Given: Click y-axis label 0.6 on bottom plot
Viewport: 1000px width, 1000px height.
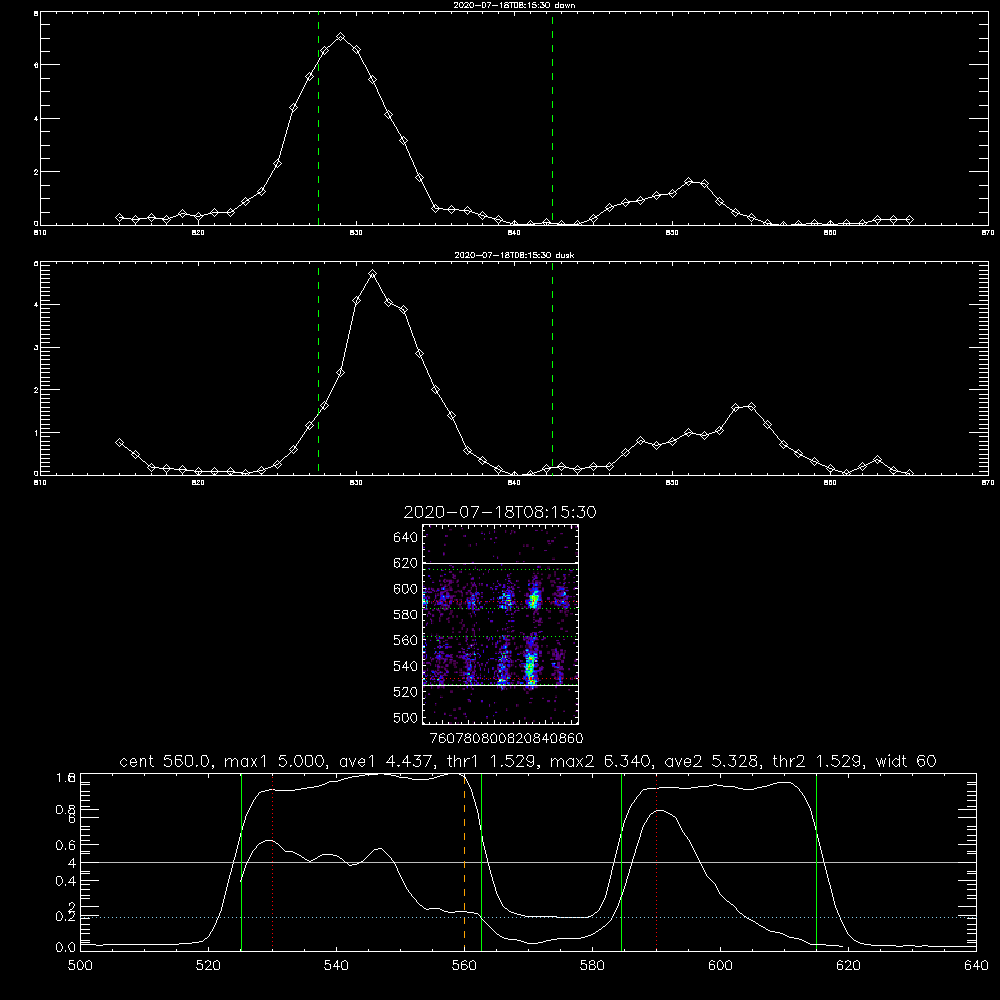Looking at the screenshot, I should click(x=66, y=845).
